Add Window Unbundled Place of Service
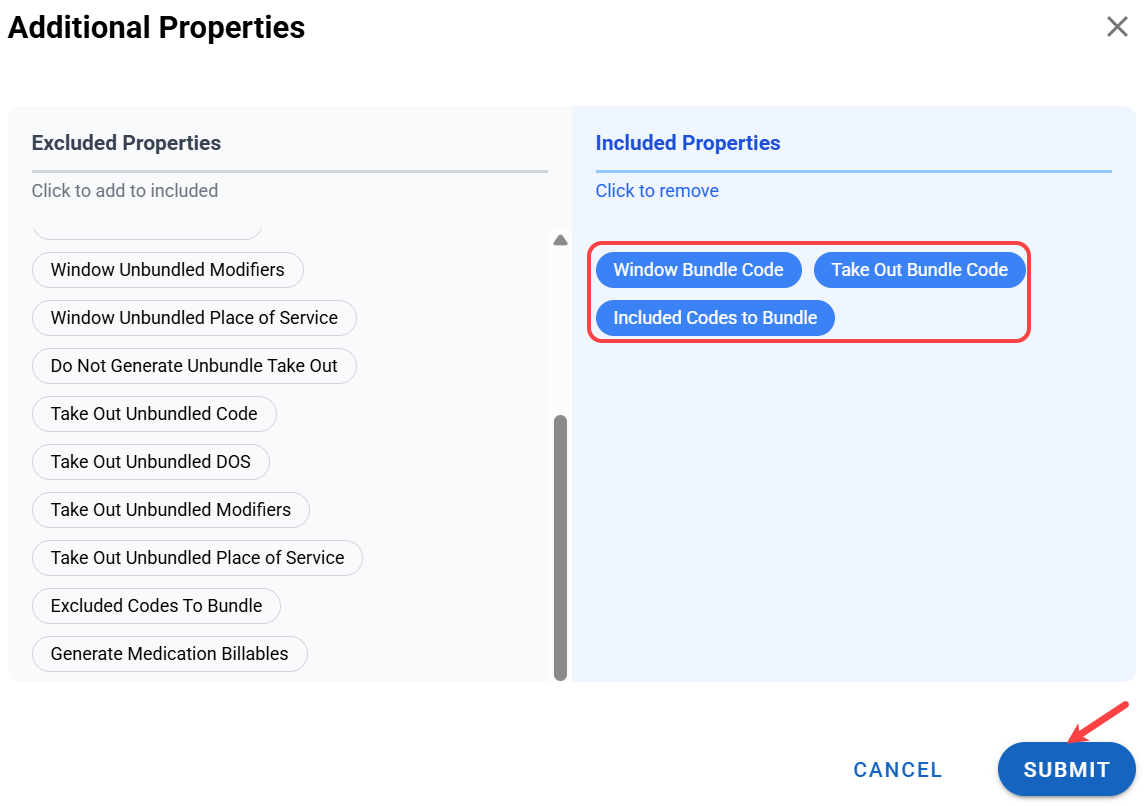Screen dimensions: 1144x806 point(194,318)
